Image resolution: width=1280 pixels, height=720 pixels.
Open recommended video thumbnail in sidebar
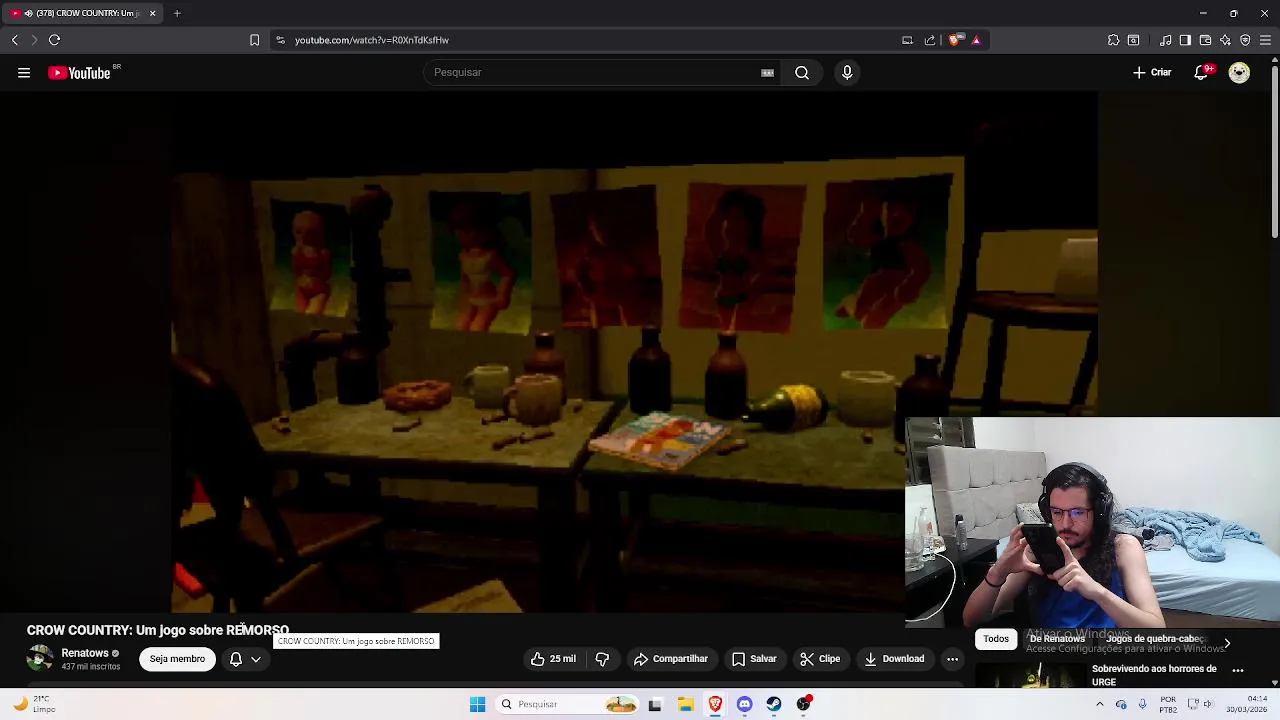[1031, 676]
